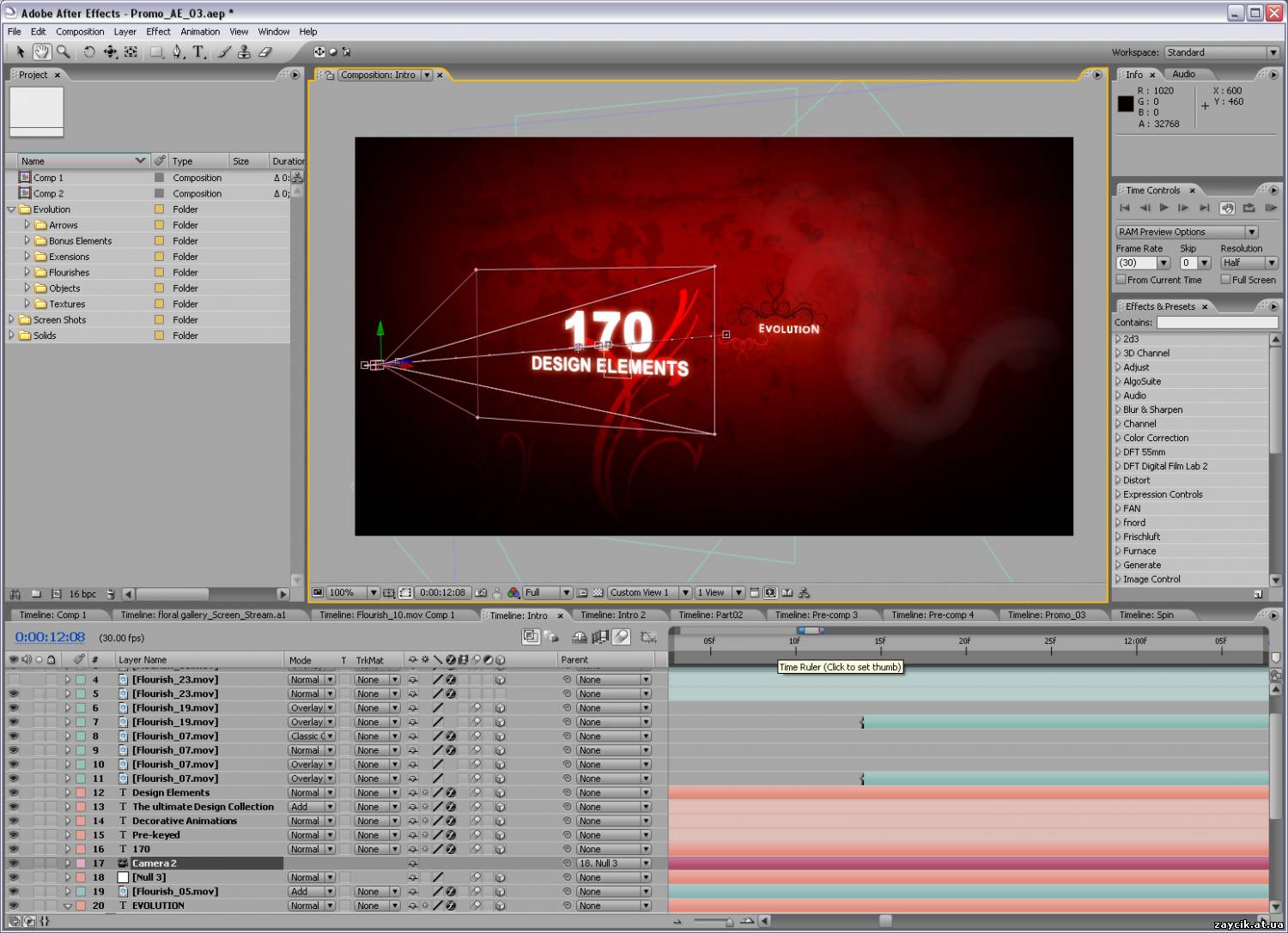Select the Orbit Camera tool
The image size is (1288, 933).
point(110,52)
